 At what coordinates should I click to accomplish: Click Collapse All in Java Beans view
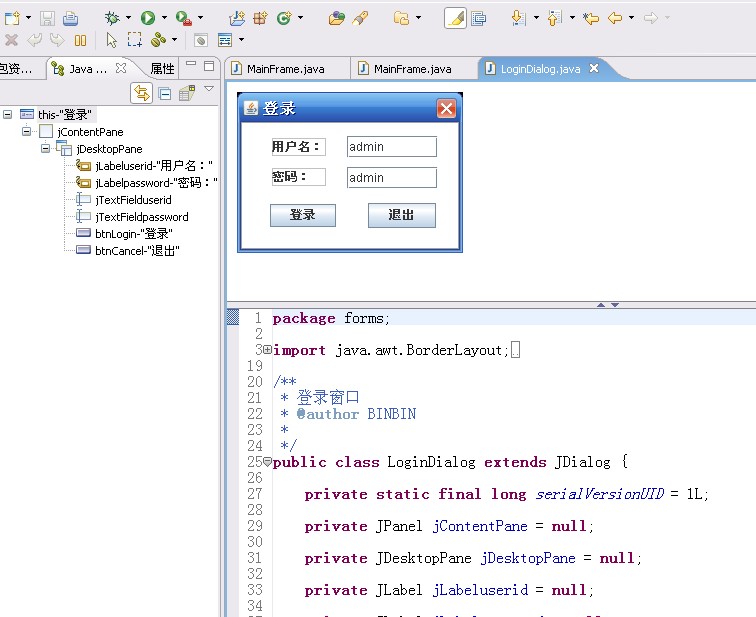(165, 94)
